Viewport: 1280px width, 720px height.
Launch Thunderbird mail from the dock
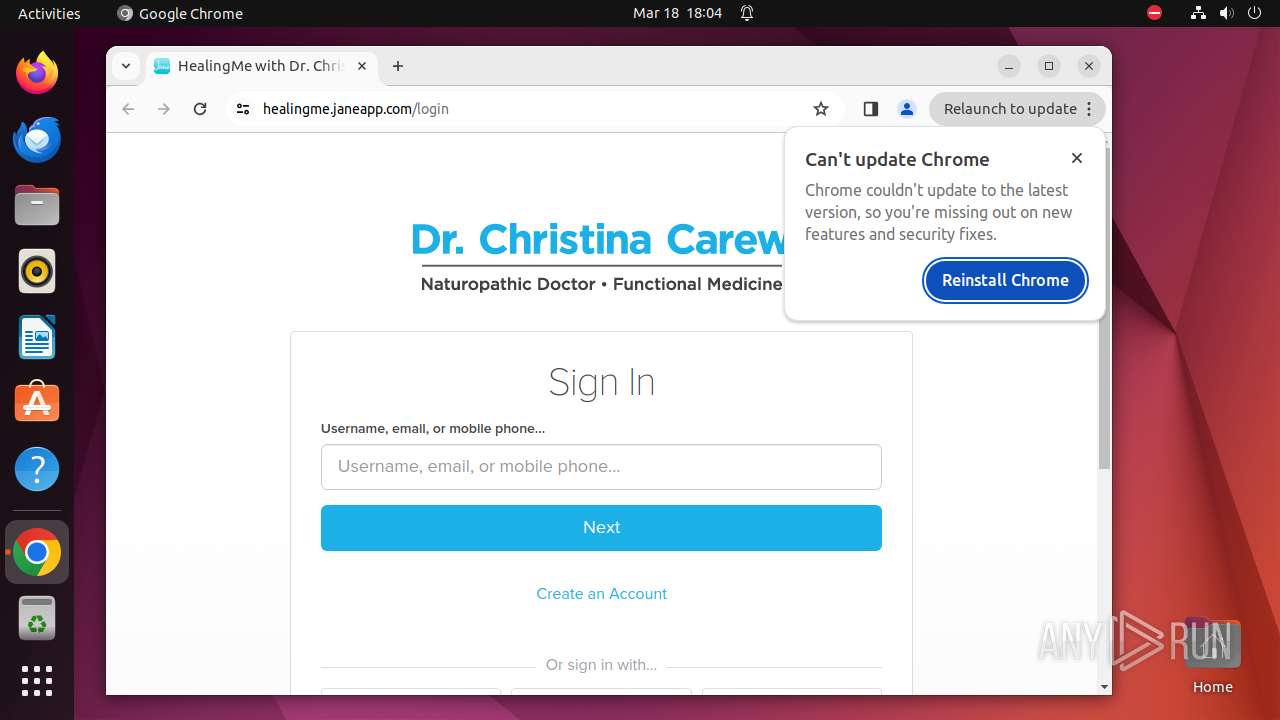pos(37,139)
